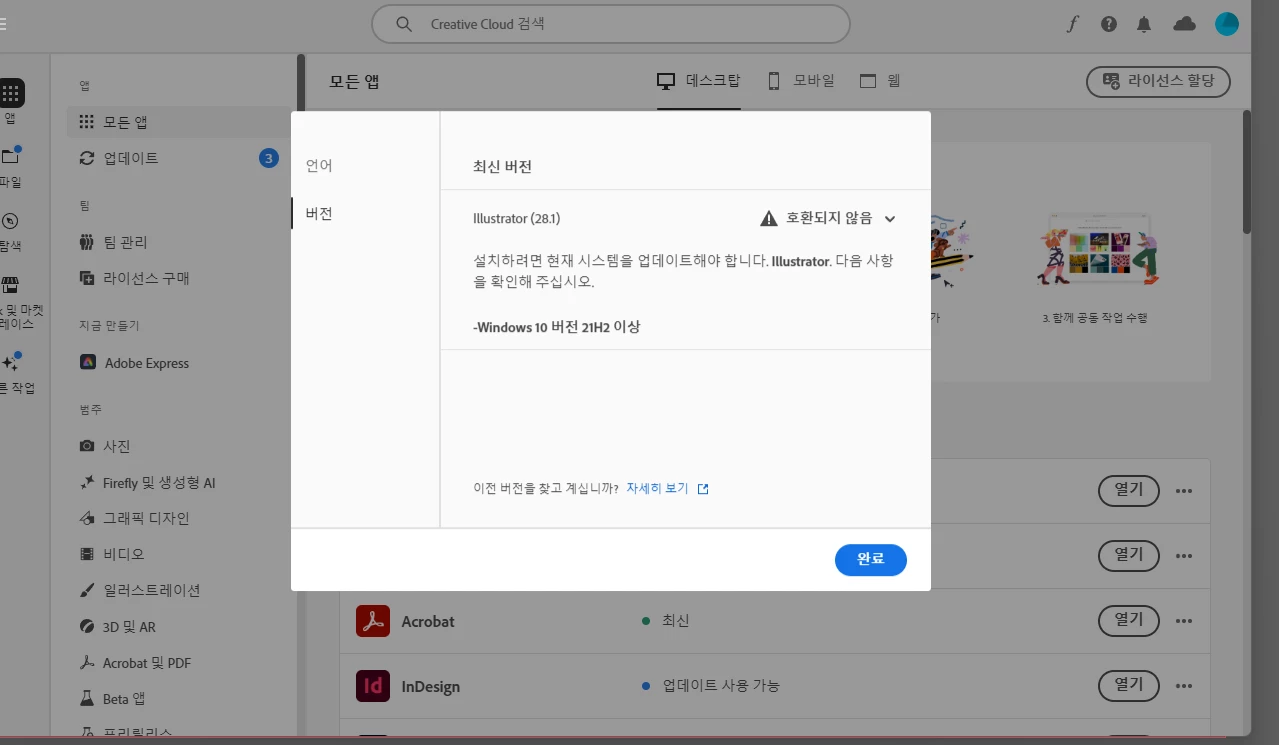This screenshot has height=745, width=1279.
Task: Open more options for InDesign row
Action: [1184, 686]
